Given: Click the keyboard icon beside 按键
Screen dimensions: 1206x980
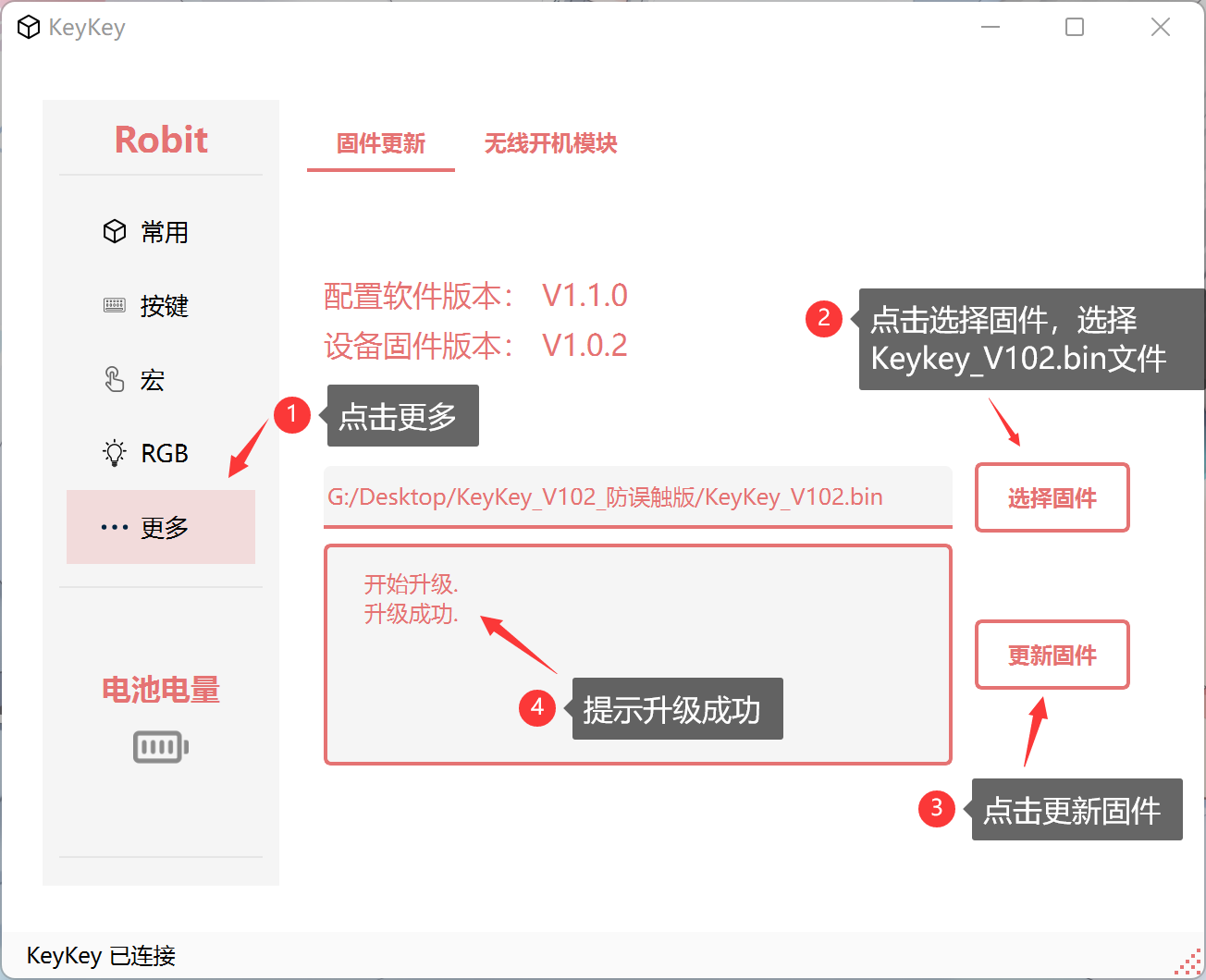Looking at the screenshot, I should point(115,305).
